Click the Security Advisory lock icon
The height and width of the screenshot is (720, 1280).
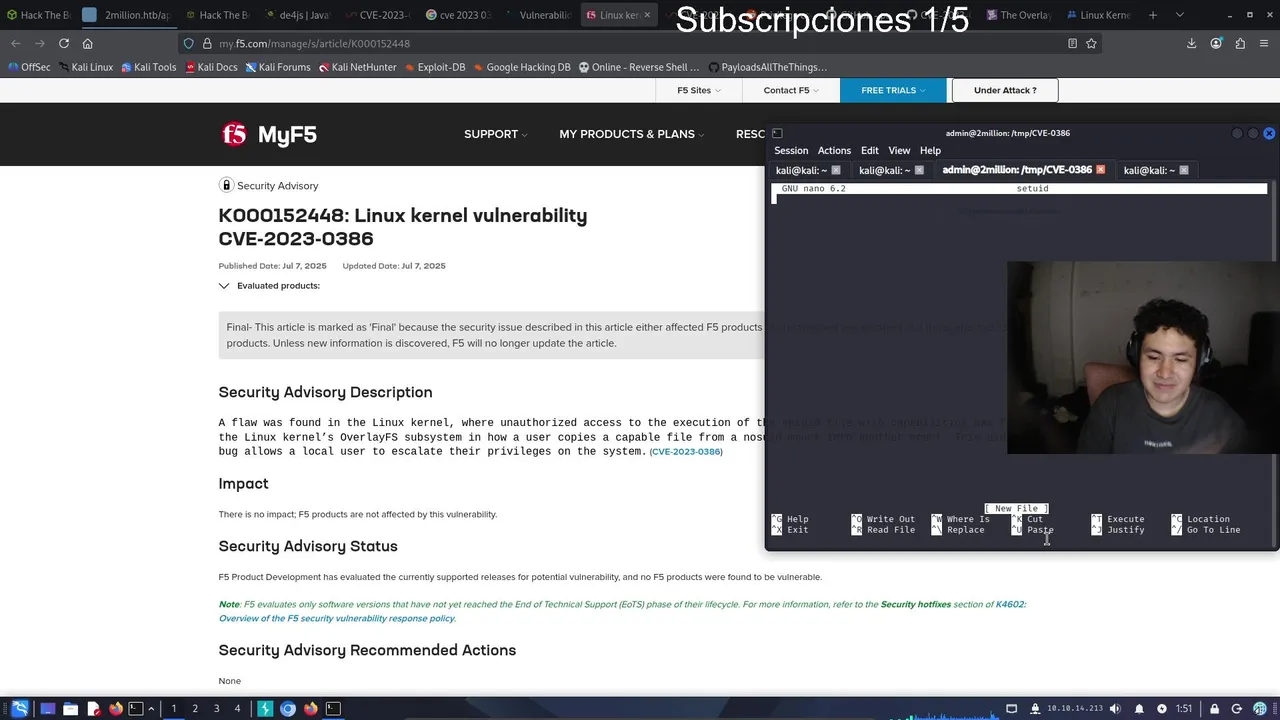[x=226, y=185]
